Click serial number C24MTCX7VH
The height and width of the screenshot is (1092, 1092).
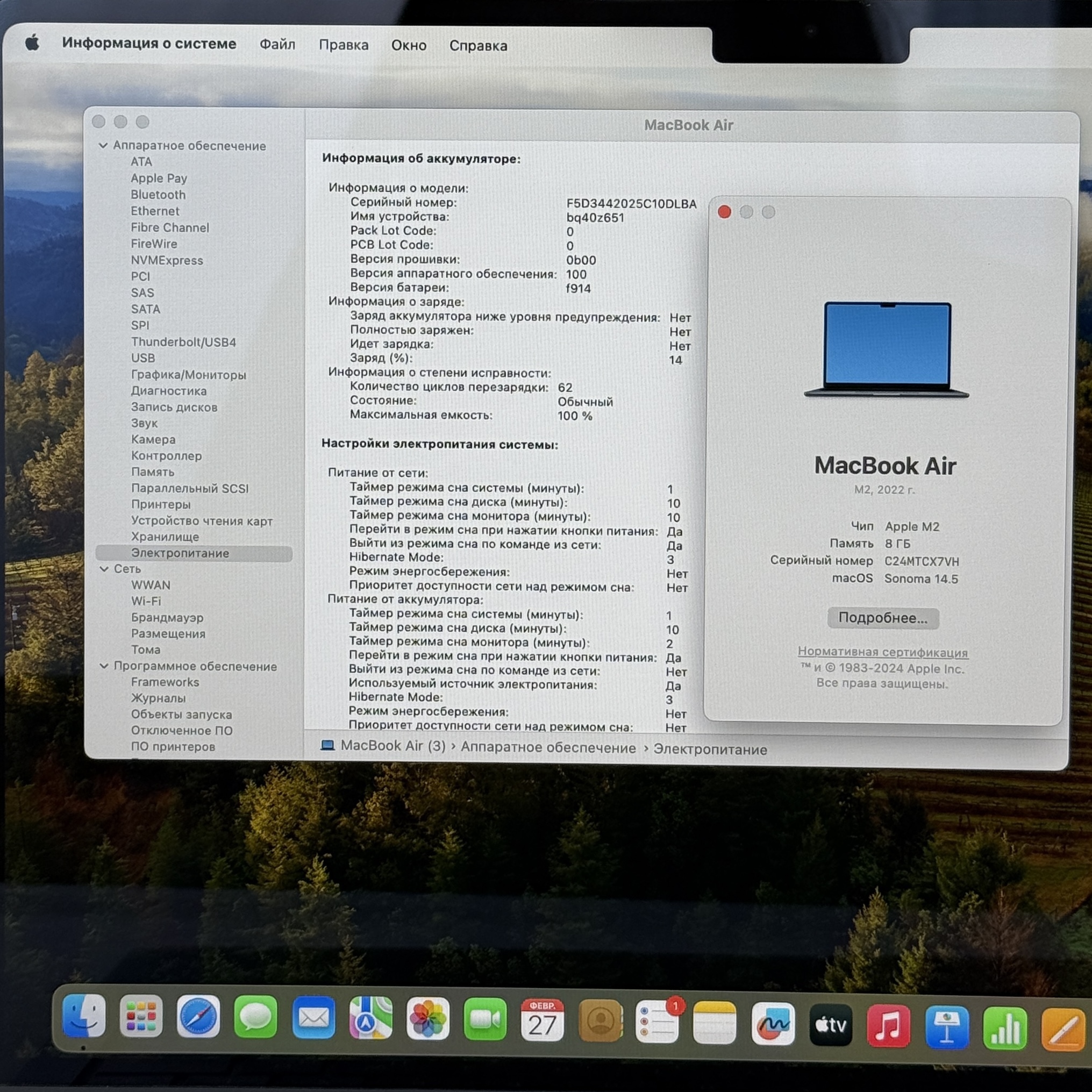pos(922,561)
